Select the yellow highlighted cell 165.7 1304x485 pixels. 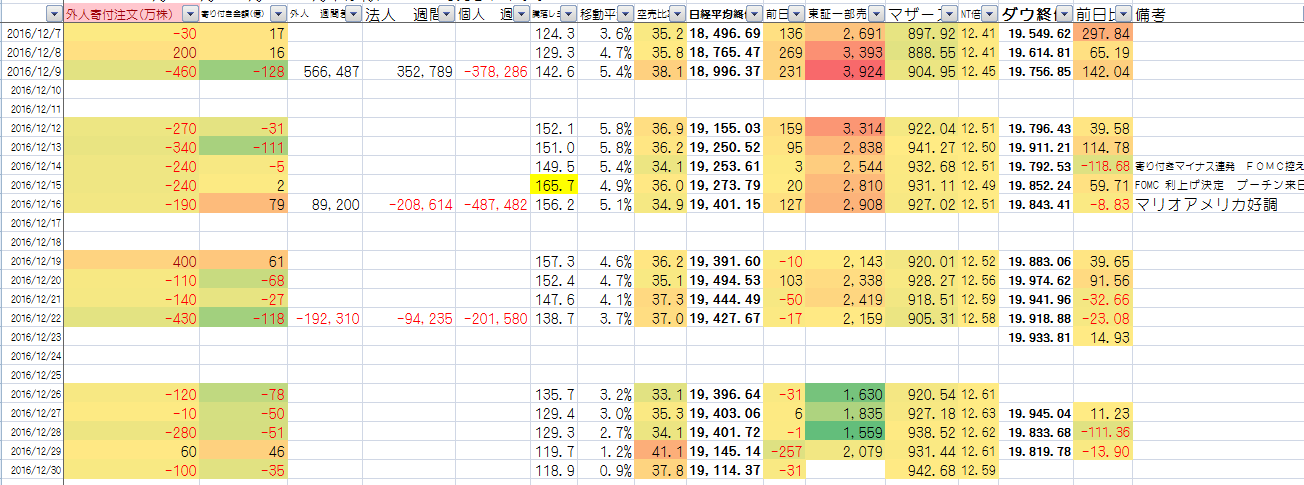point(554,187)
